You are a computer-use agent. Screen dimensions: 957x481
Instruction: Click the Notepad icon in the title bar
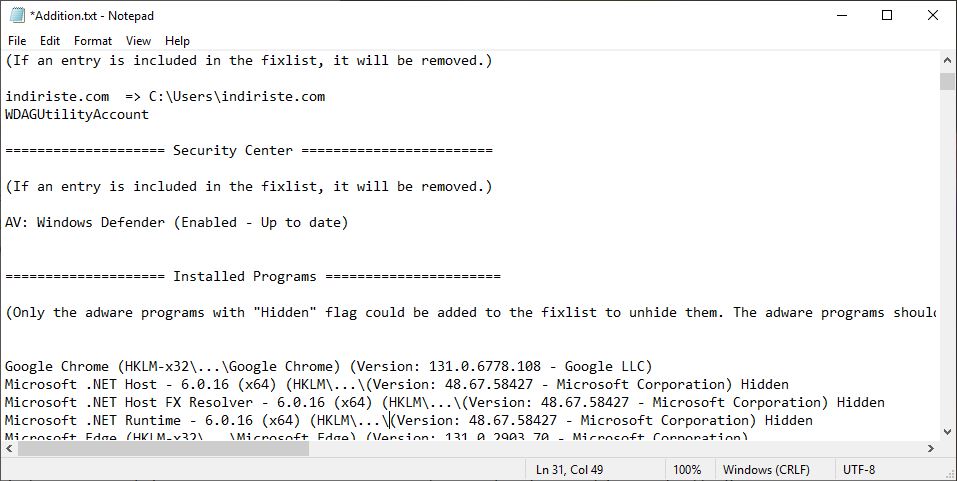(x=17, y=15)
